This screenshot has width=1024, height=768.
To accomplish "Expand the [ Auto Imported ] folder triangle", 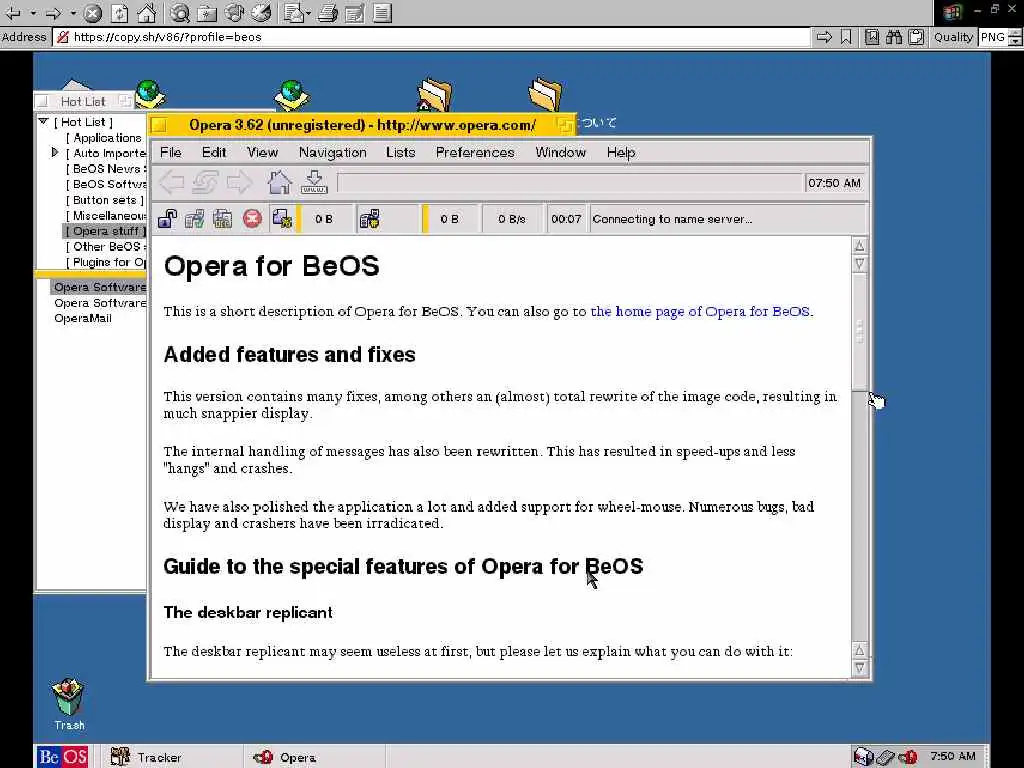I will [55, 152].
